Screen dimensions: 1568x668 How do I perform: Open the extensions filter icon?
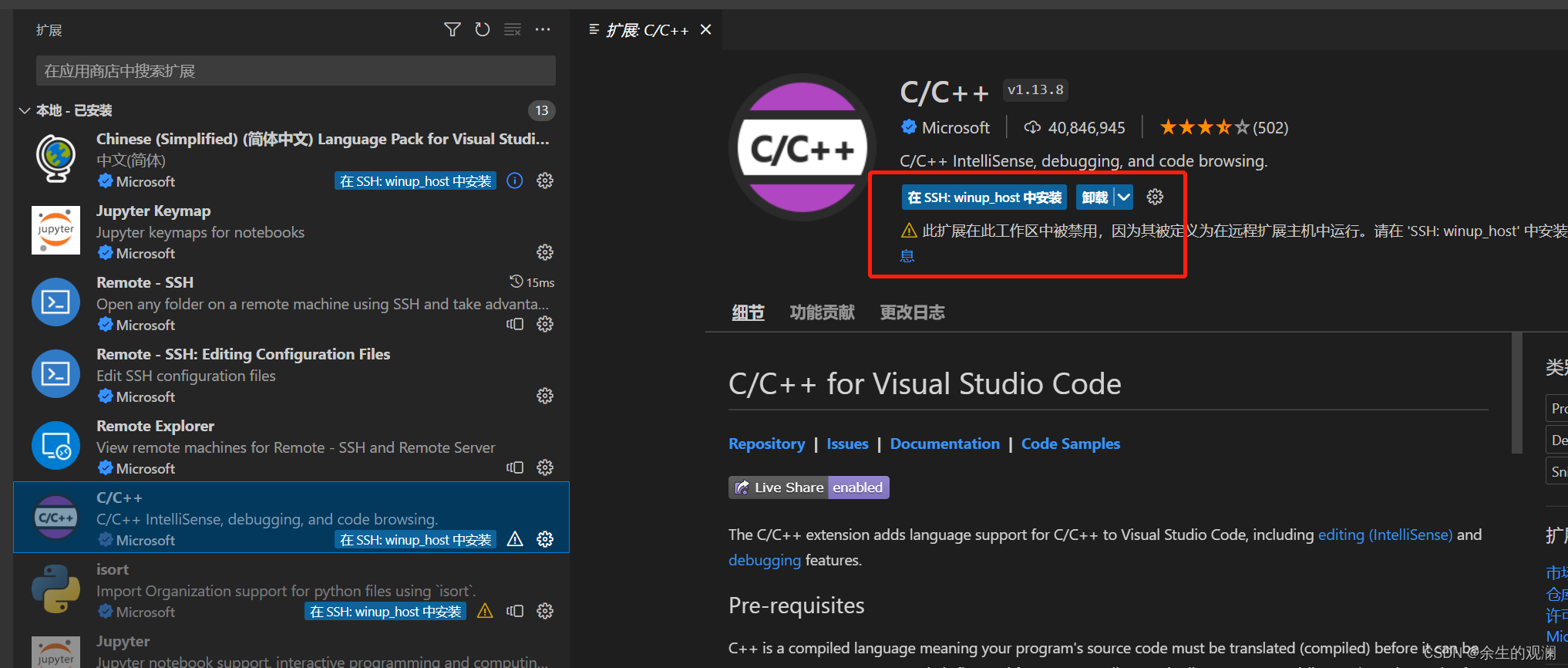coord(453,29)
